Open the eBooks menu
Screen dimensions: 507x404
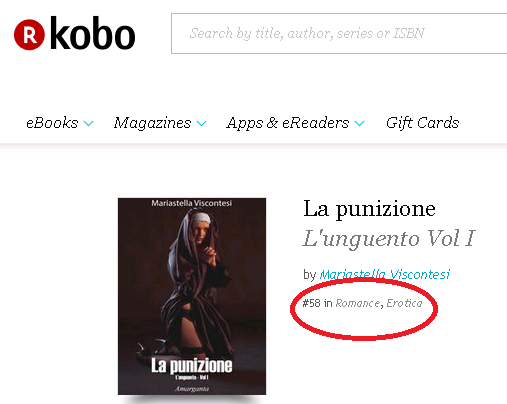tap(52, 123)
